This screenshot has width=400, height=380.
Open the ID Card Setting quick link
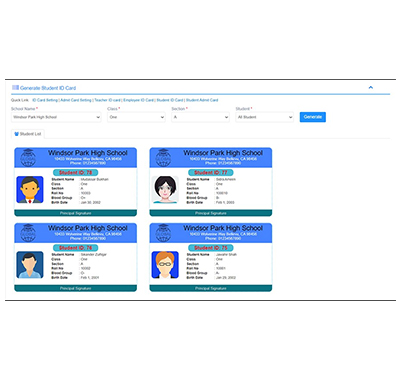point(45,100)
